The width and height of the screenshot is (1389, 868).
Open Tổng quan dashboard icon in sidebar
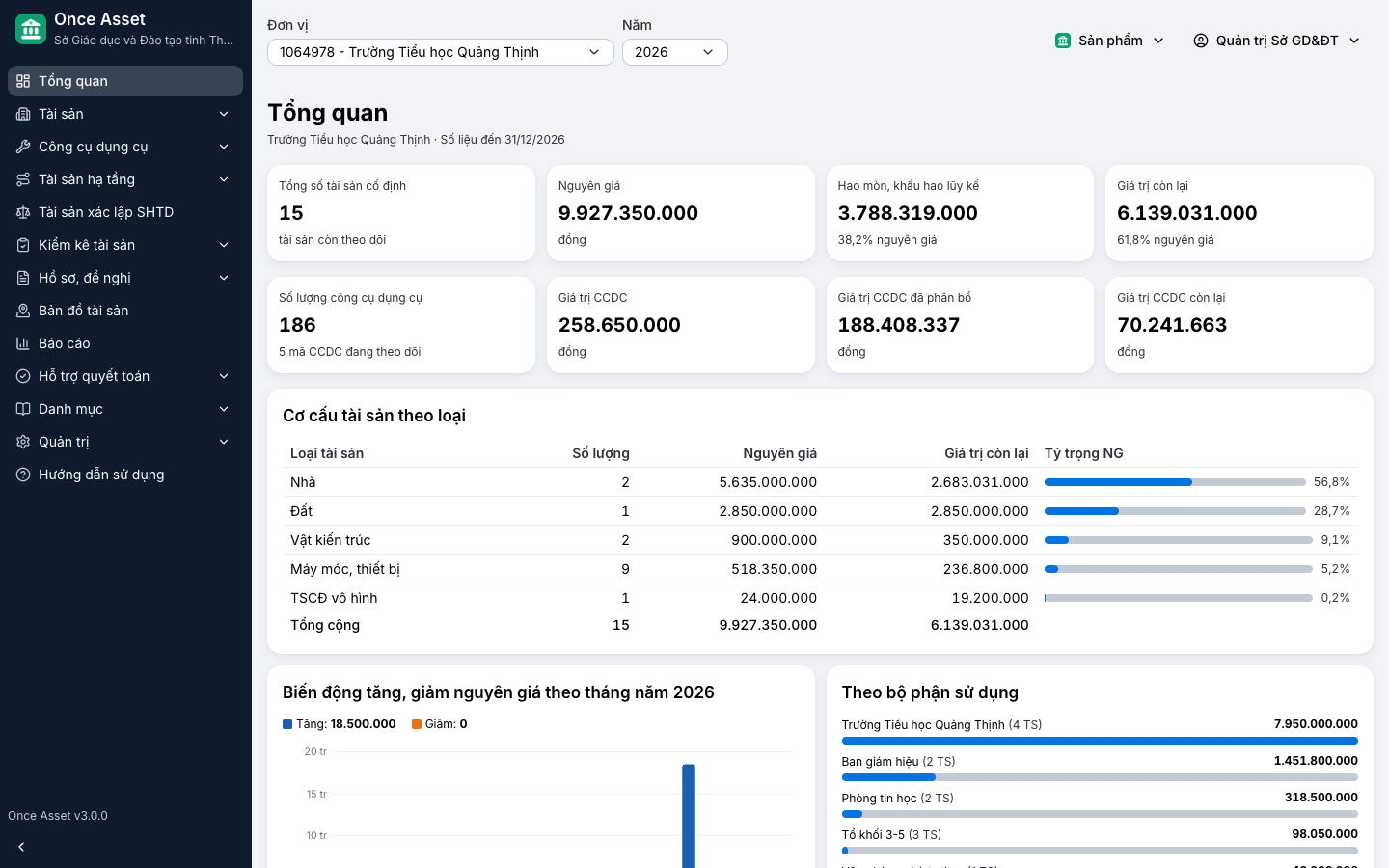tap(23, 81)
